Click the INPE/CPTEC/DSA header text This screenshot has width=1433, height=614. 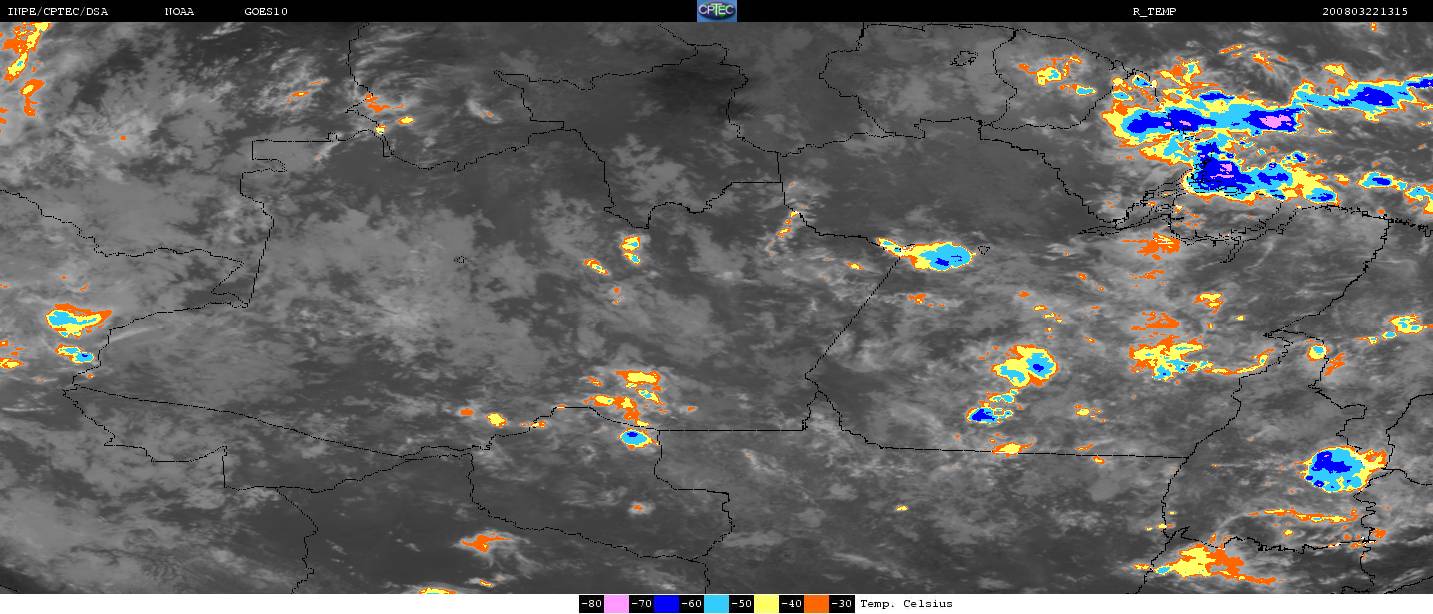tap(58, 11)
